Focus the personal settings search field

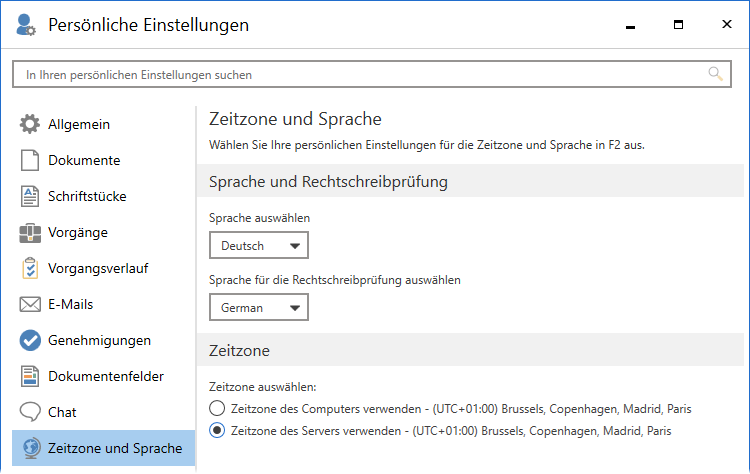[x=372, y=74]
